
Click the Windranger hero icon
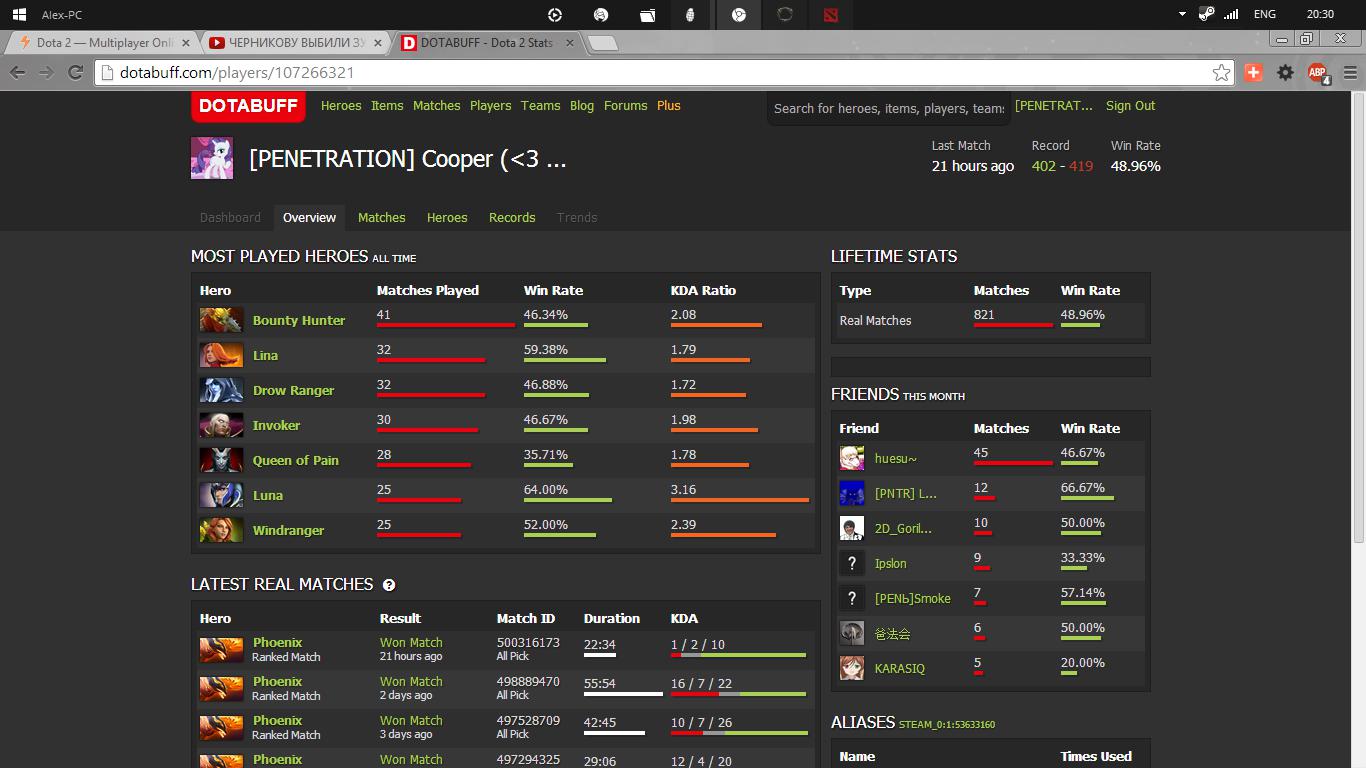click(221, 530)
